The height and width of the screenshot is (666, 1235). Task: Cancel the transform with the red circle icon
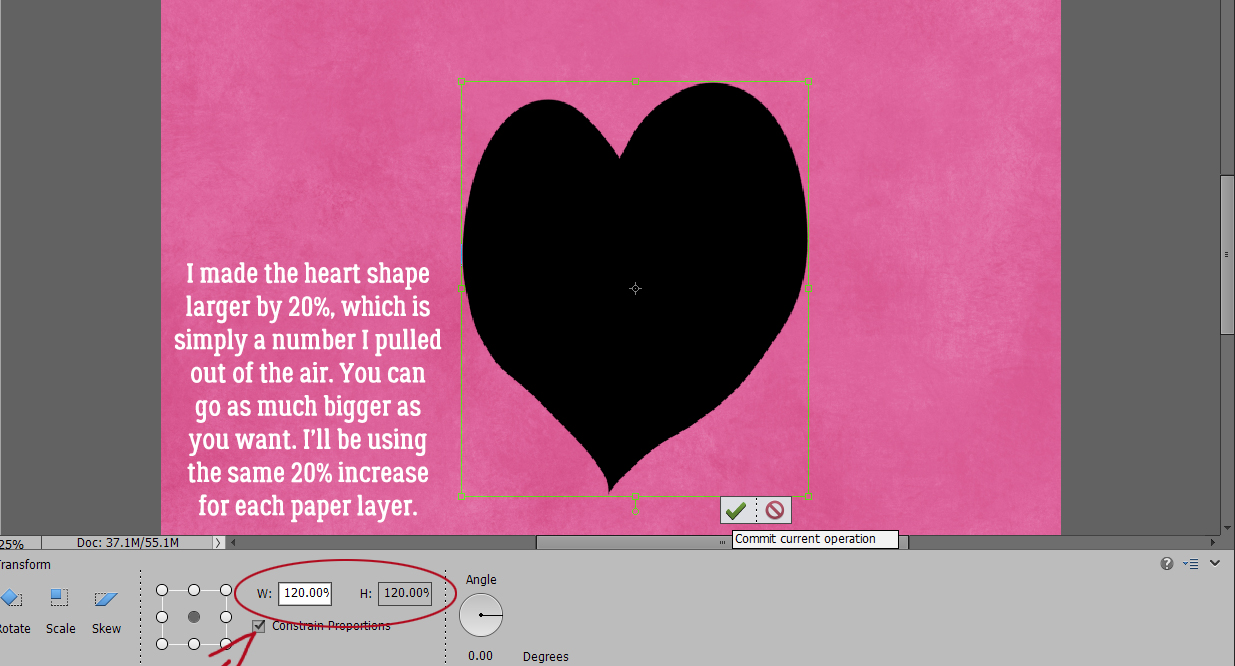[x=775, y=510]
